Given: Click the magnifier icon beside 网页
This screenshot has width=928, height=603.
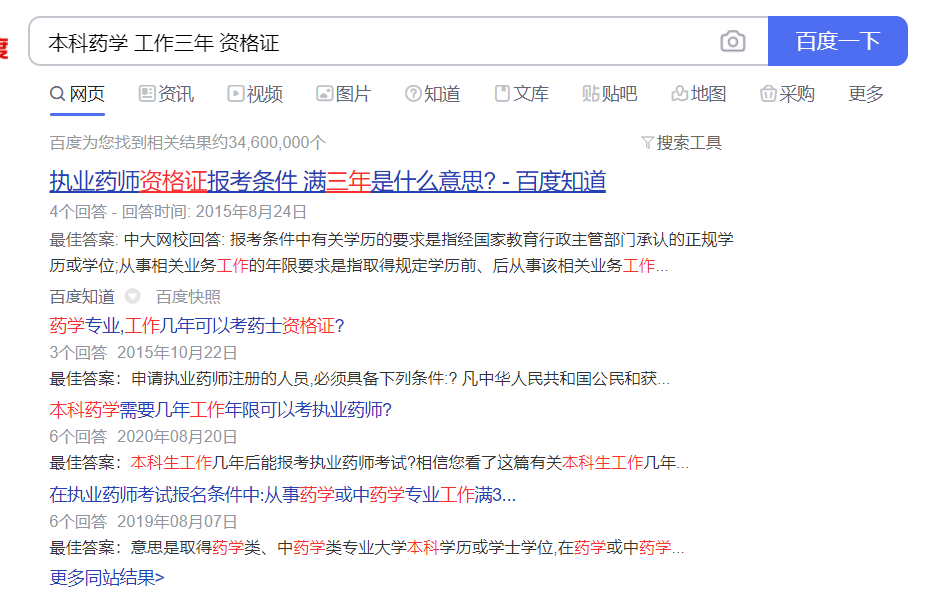Looking at the screenshot, I should [x=57, y=93].
